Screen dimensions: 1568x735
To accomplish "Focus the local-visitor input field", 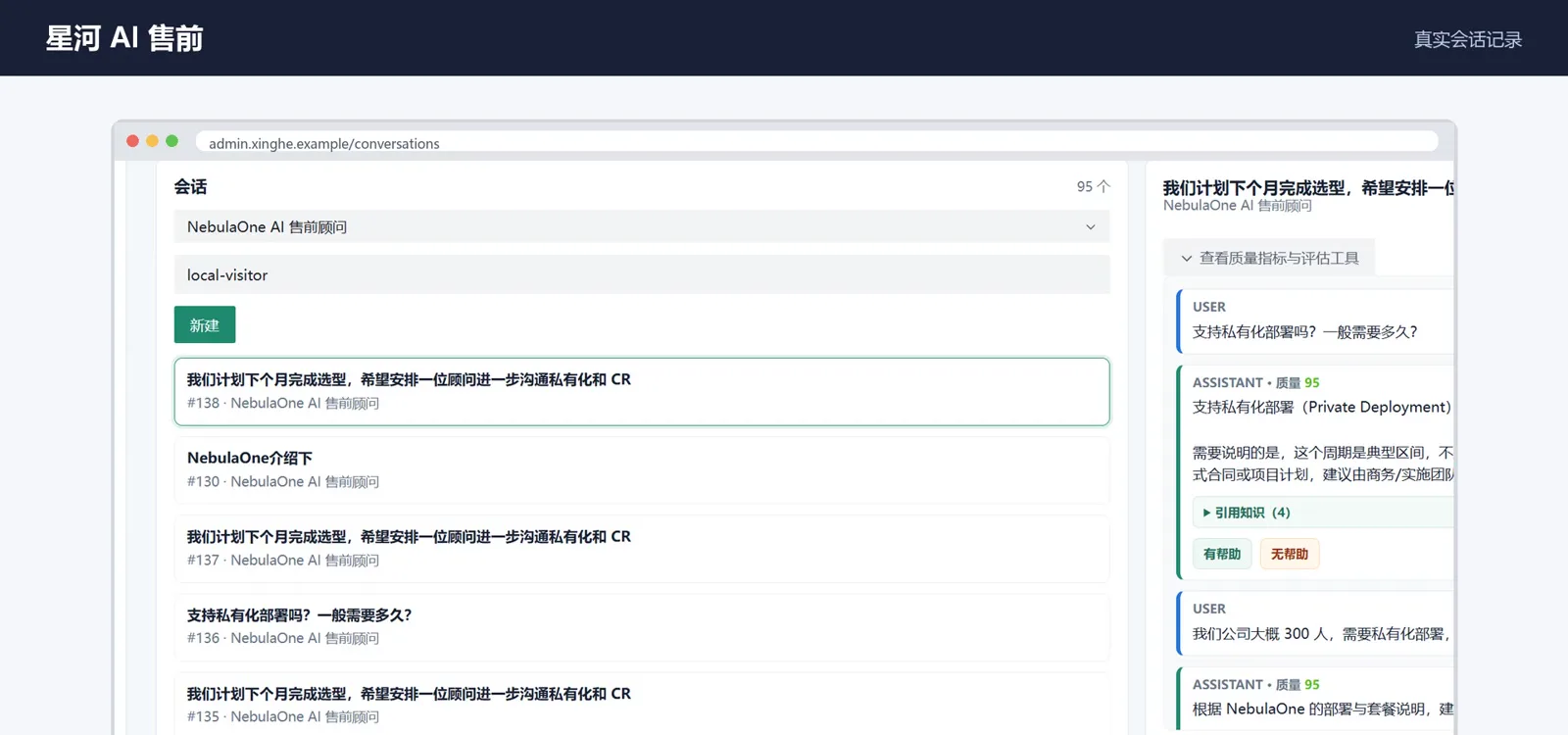I will pyautogui.click(x=642, y=274).
